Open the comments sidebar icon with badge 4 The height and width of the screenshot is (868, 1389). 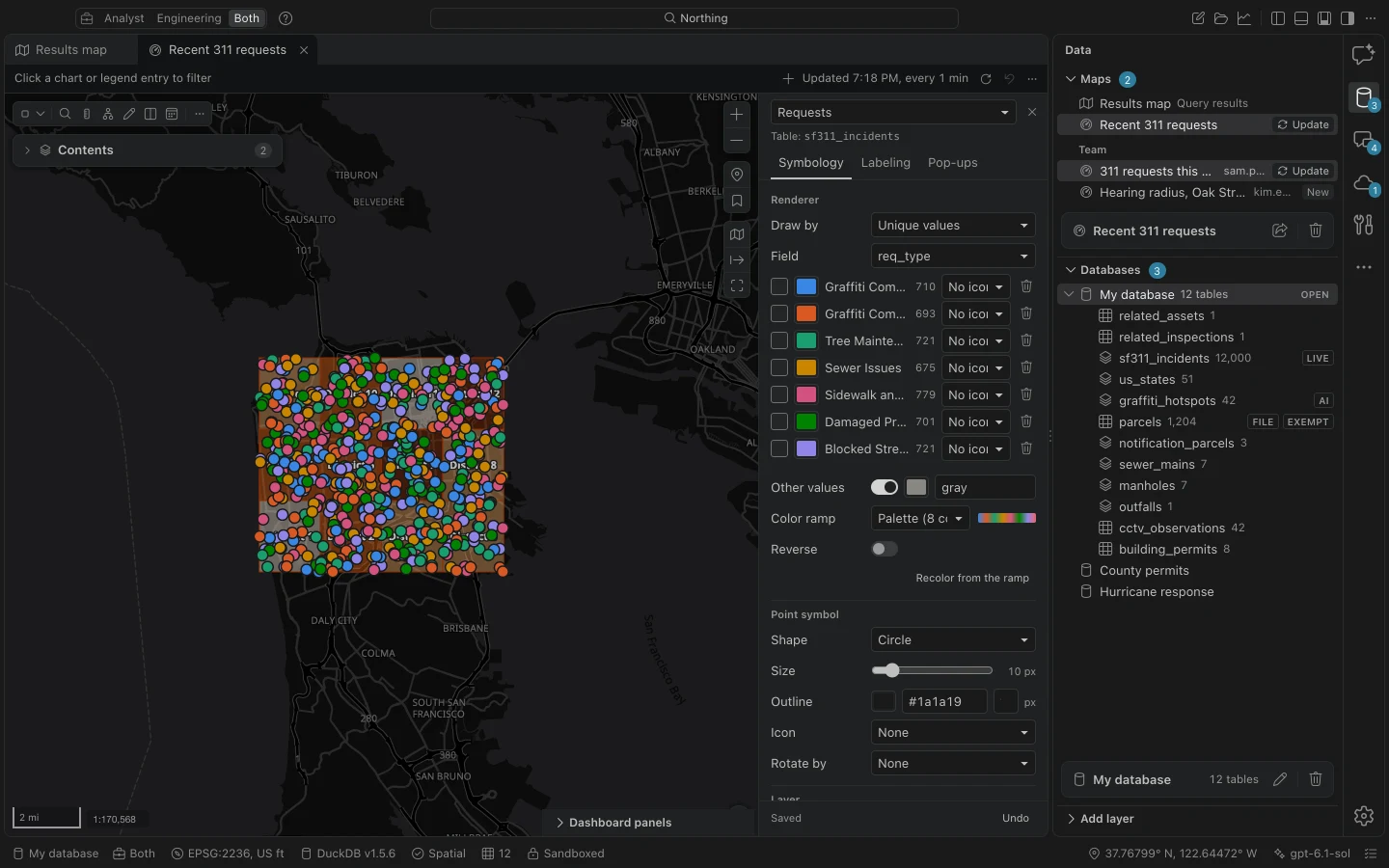[1363, 141]
